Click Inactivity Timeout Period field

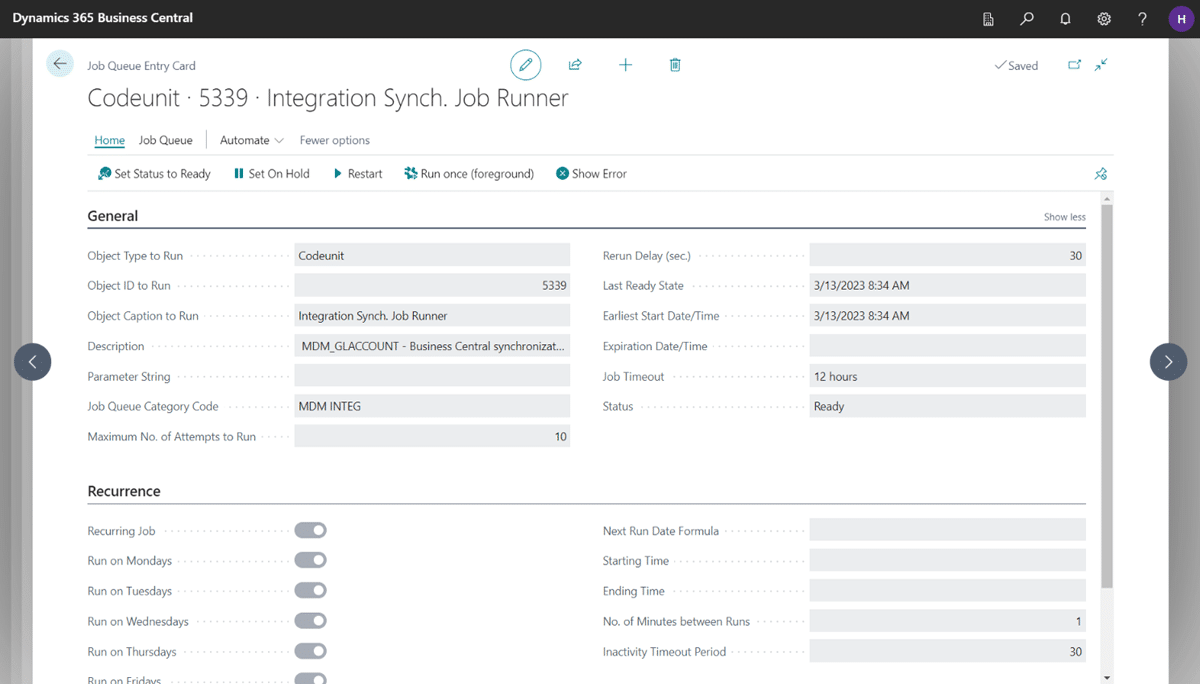click(x=947, y=651)
